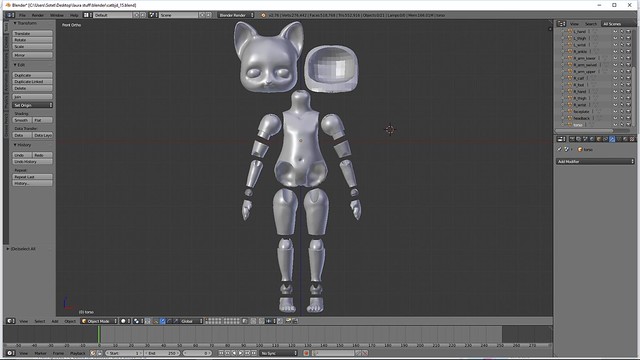Open the Blender Render engine dropdown

[x=236, y=15]
